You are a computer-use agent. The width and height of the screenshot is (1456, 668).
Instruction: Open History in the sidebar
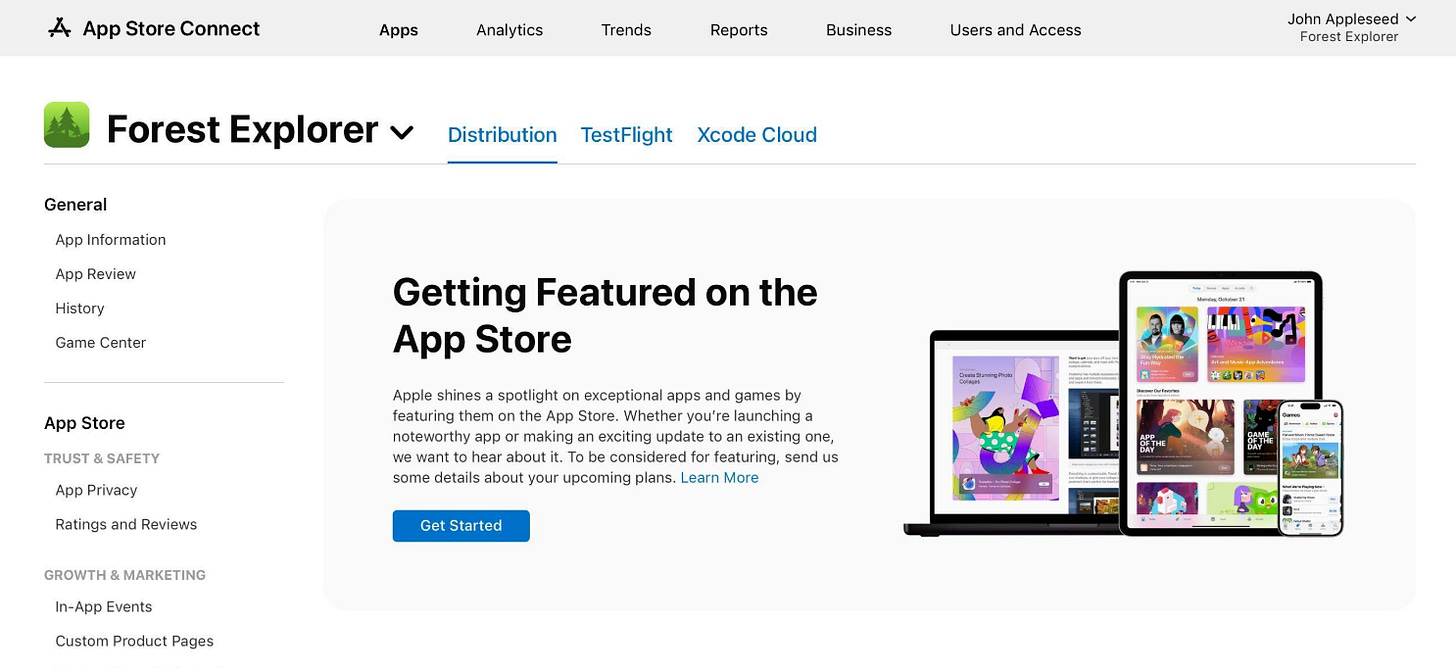coord(80,308)
